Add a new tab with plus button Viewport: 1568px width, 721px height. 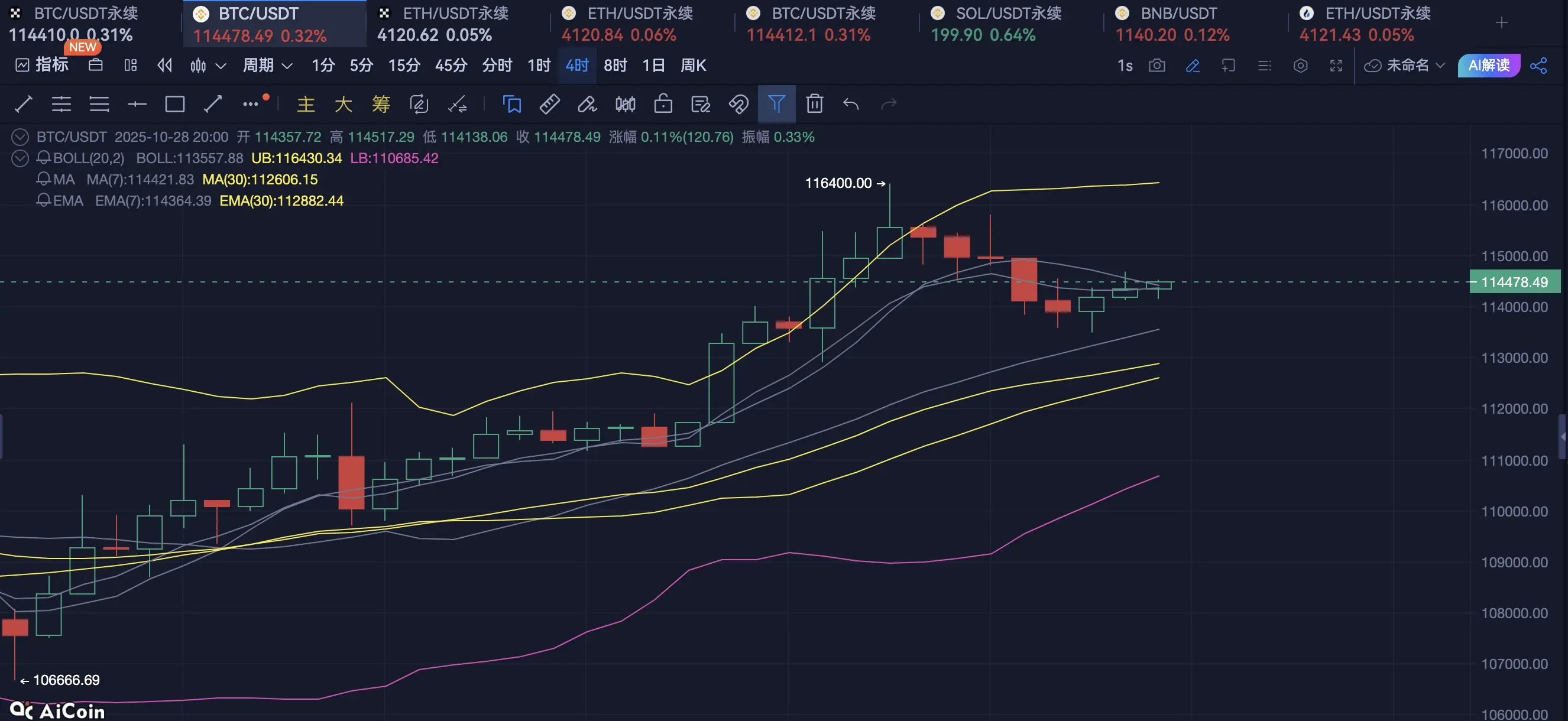1501,23
